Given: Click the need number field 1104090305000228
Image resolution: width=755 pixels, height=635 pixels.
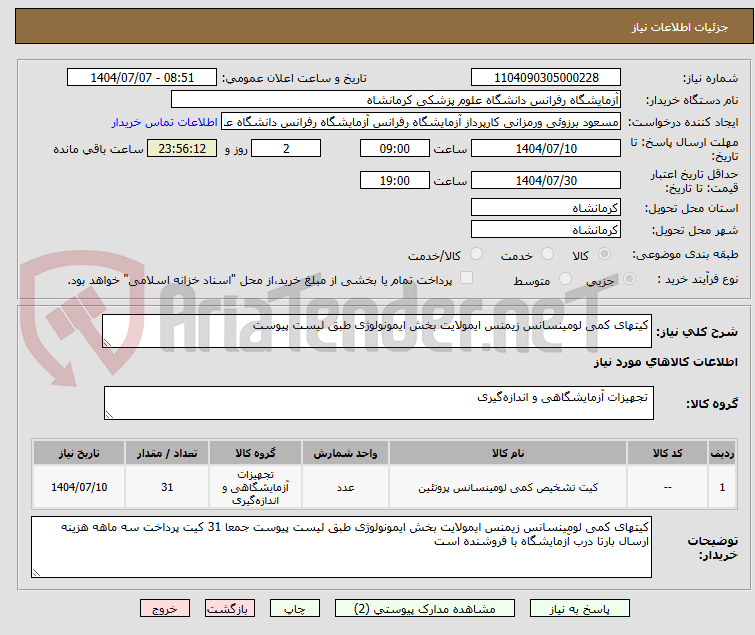Looking at the screenshot, I should [546, 78].
